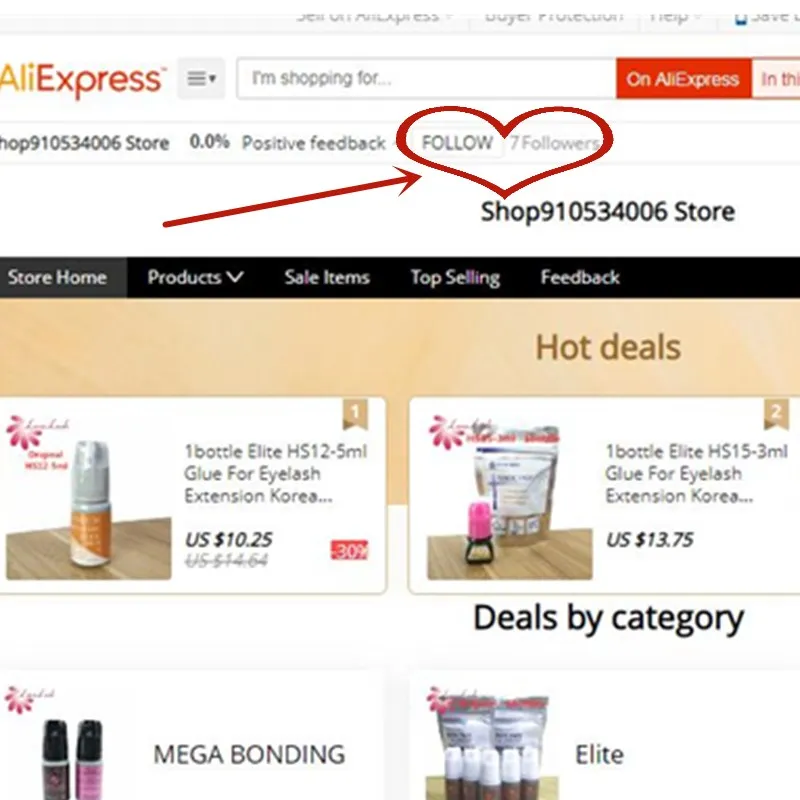Image resolution: width=800 pixels, height=800 pixels.
Task: Toggle FOLLOW for this store
Action: coord(457,142)
